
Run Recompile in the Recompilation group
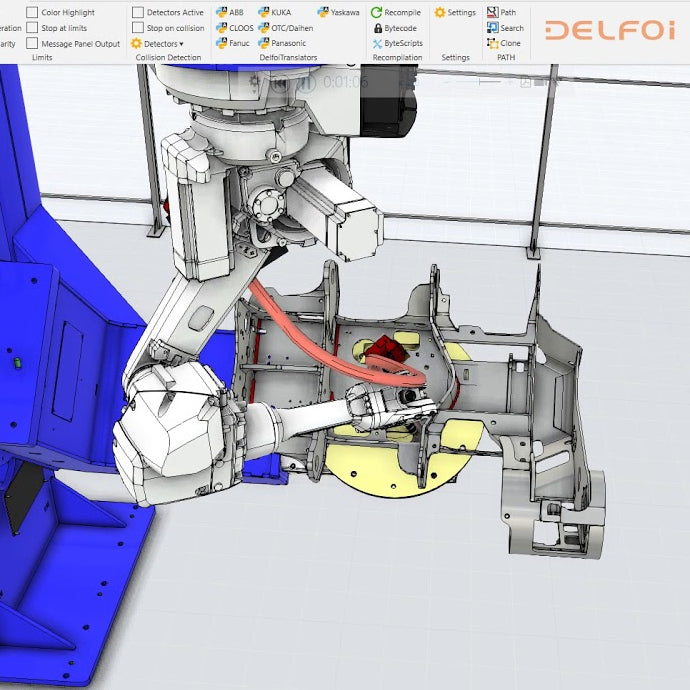tap(396, 13)
